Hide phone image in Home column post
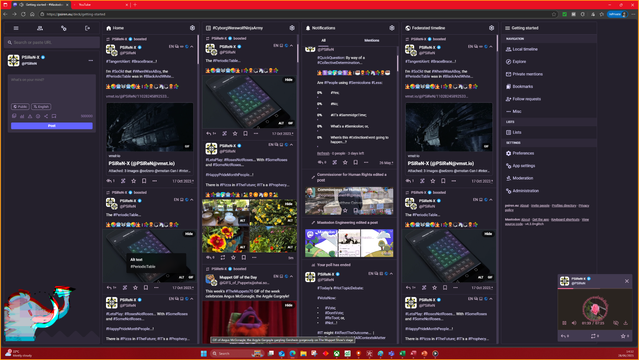 [189, 234]
